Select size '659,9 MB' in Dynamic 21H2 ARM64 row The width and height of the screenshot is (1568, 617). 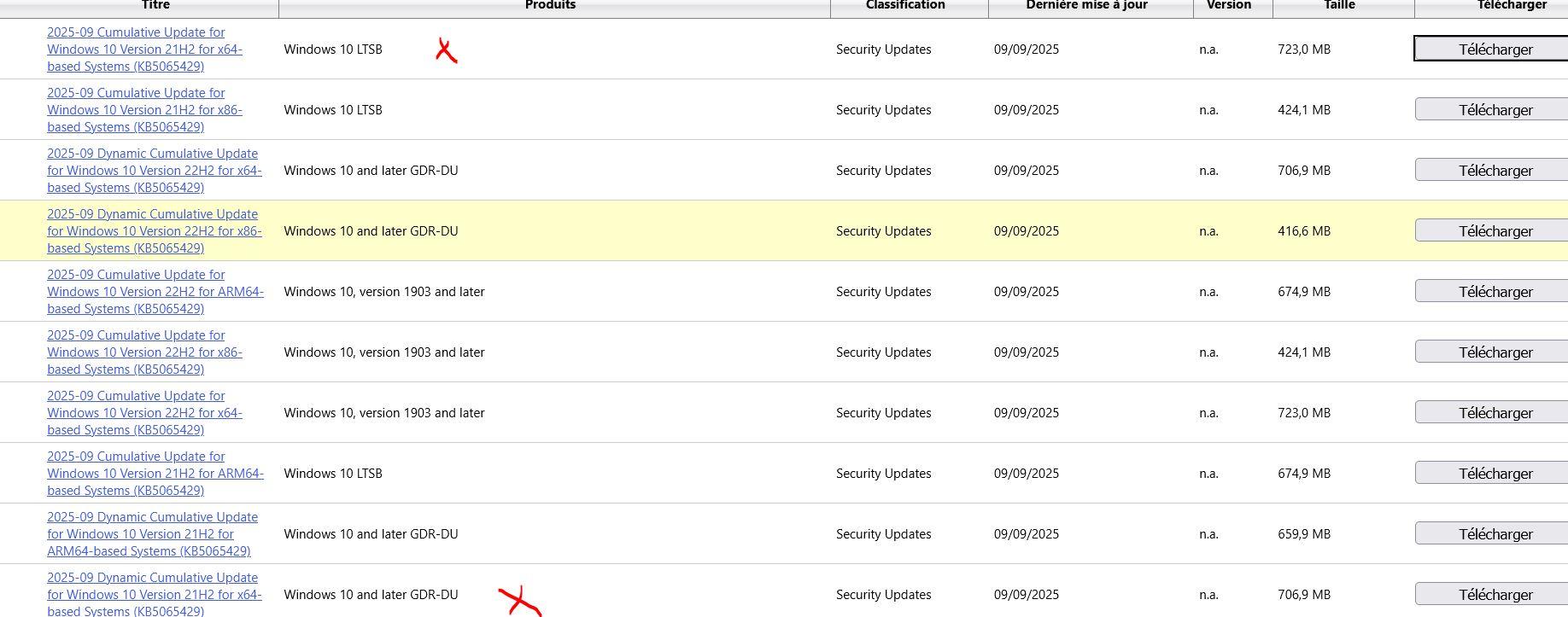click(1304, 534)
